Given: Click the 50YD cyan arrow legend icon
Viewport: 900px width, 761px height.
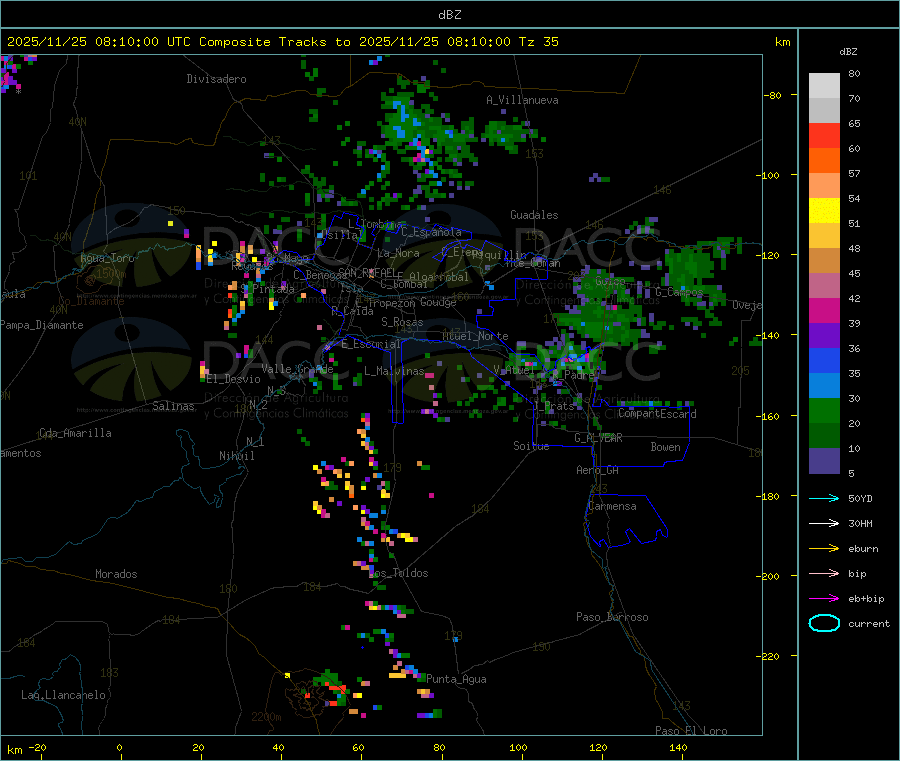Looking at the screenshot, I should [x=824, y=498].
